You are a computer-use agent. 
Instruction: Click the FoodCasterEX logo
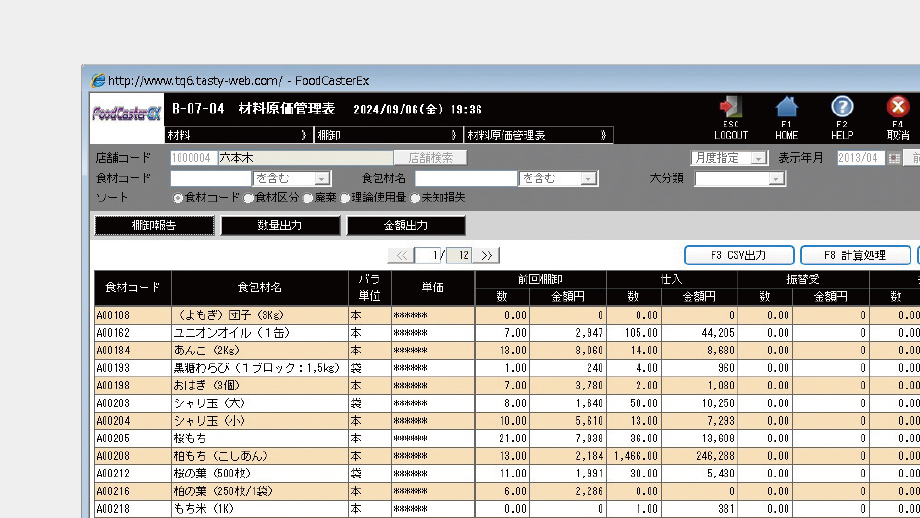pos(127,112)
